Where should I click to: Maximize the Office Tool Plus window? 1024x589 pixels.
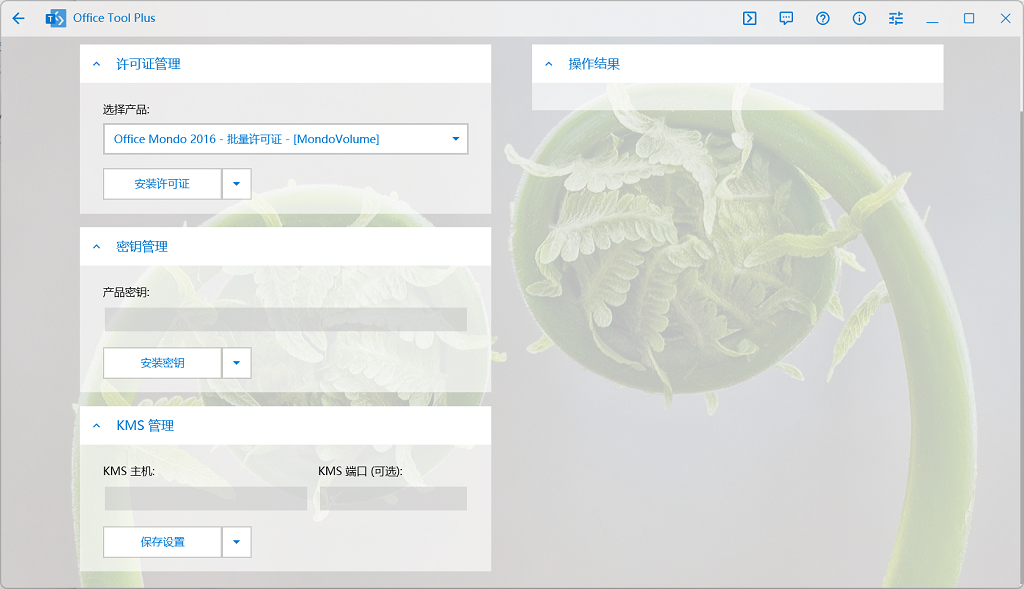tap(969, 18)
